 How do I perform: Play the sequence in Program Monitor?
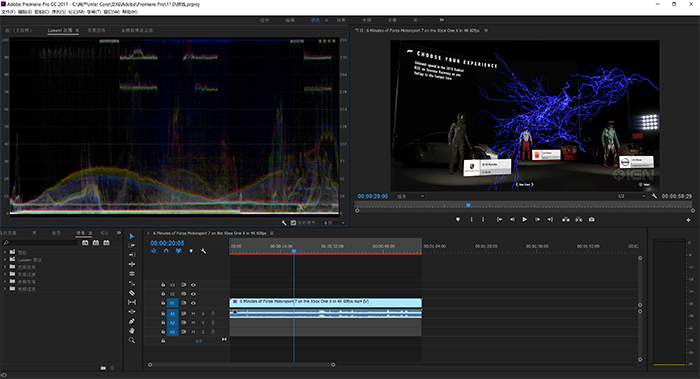click(525, 219)
